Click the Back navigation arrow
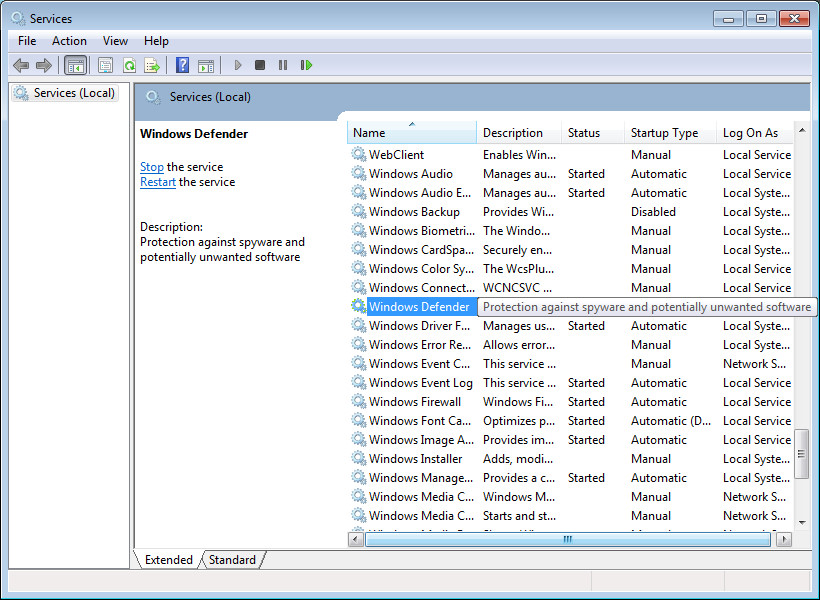This screenshot has height=600, width=820. click(x=21, y=64)
